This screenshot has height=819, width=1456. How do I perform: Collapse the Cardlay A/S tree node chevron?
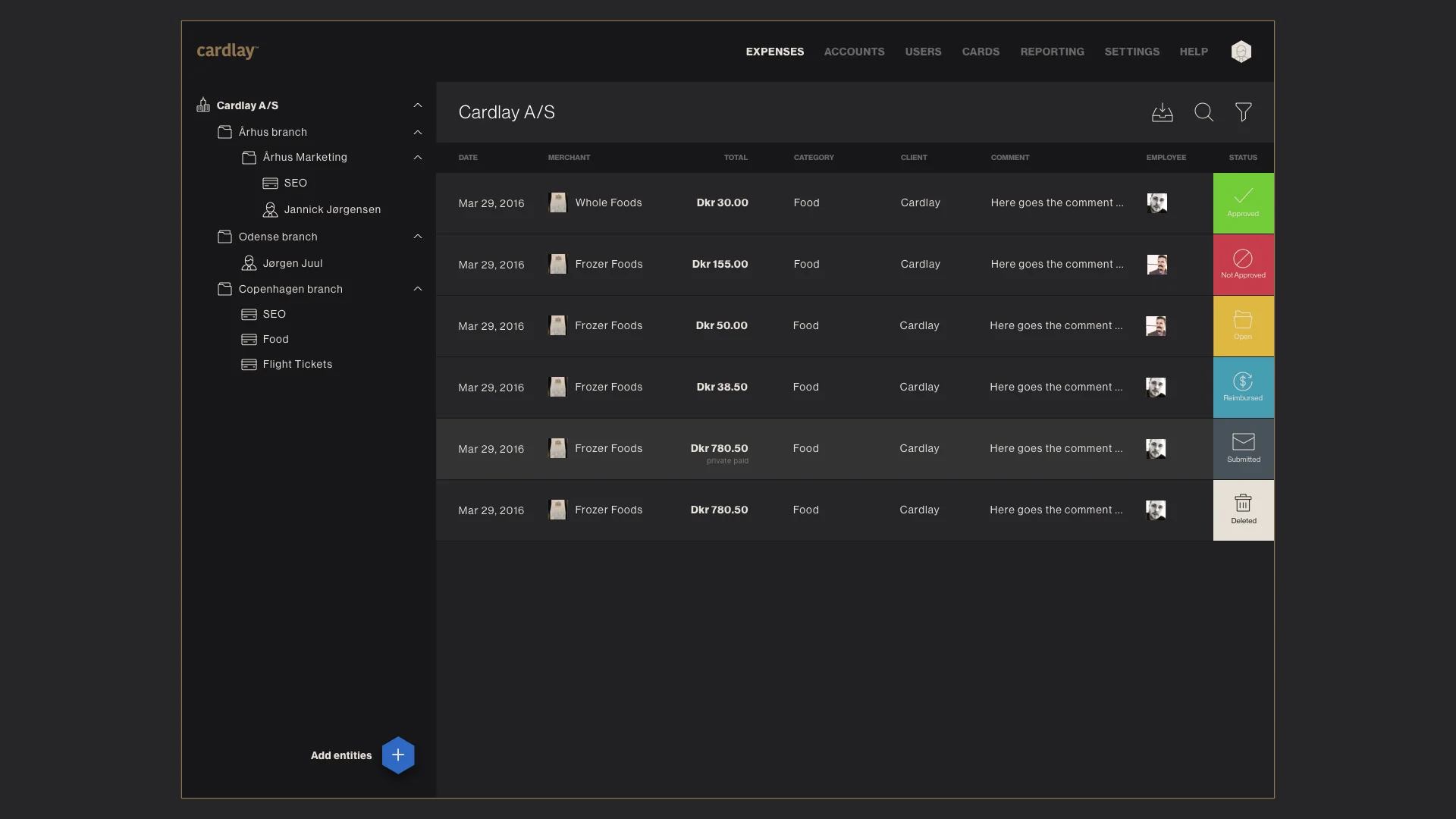click(x=417, y=105)
